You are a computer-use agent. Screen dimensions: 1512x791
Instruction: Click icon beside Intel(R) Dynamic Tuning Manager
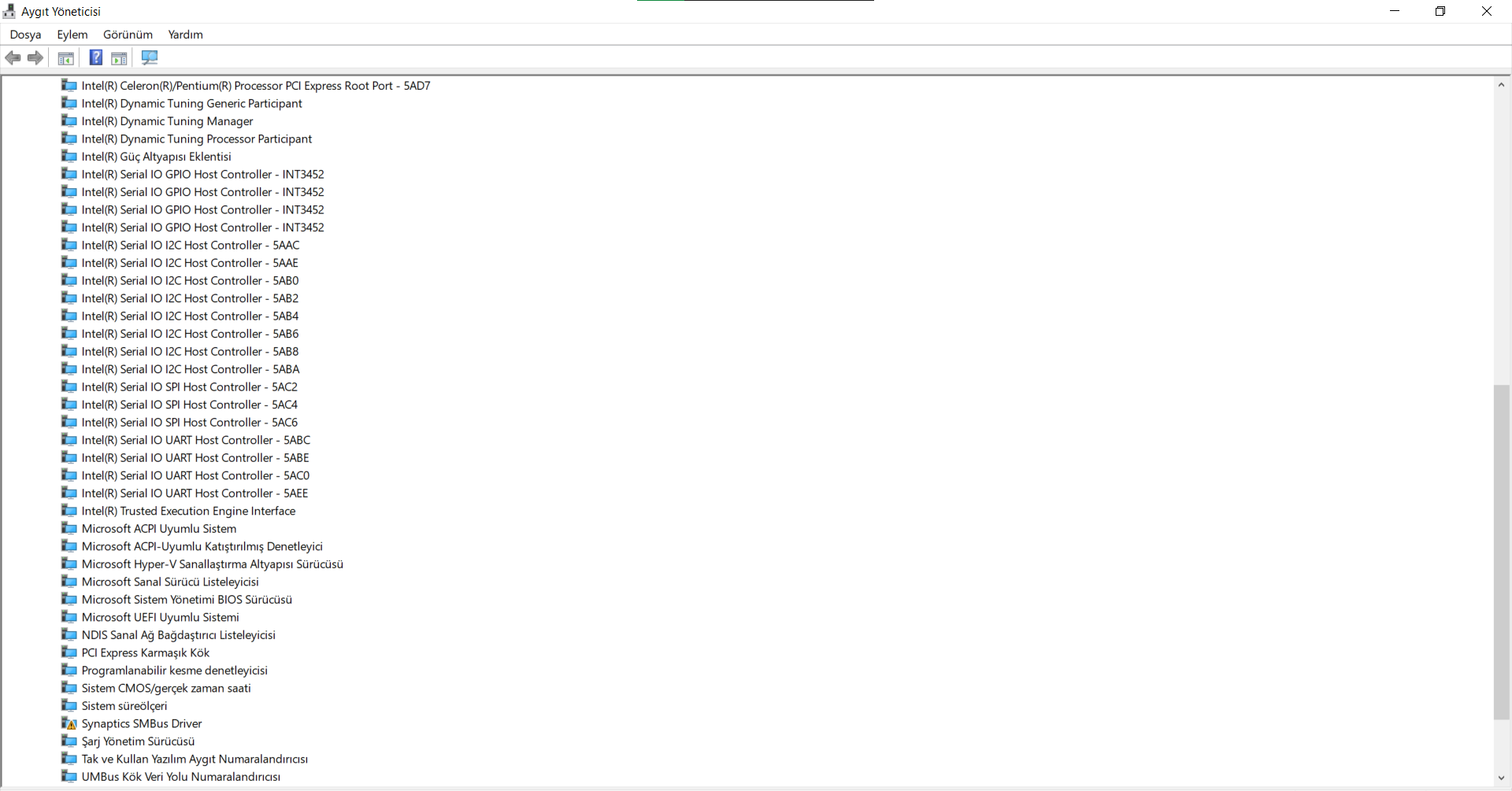(x=69, y=121)
